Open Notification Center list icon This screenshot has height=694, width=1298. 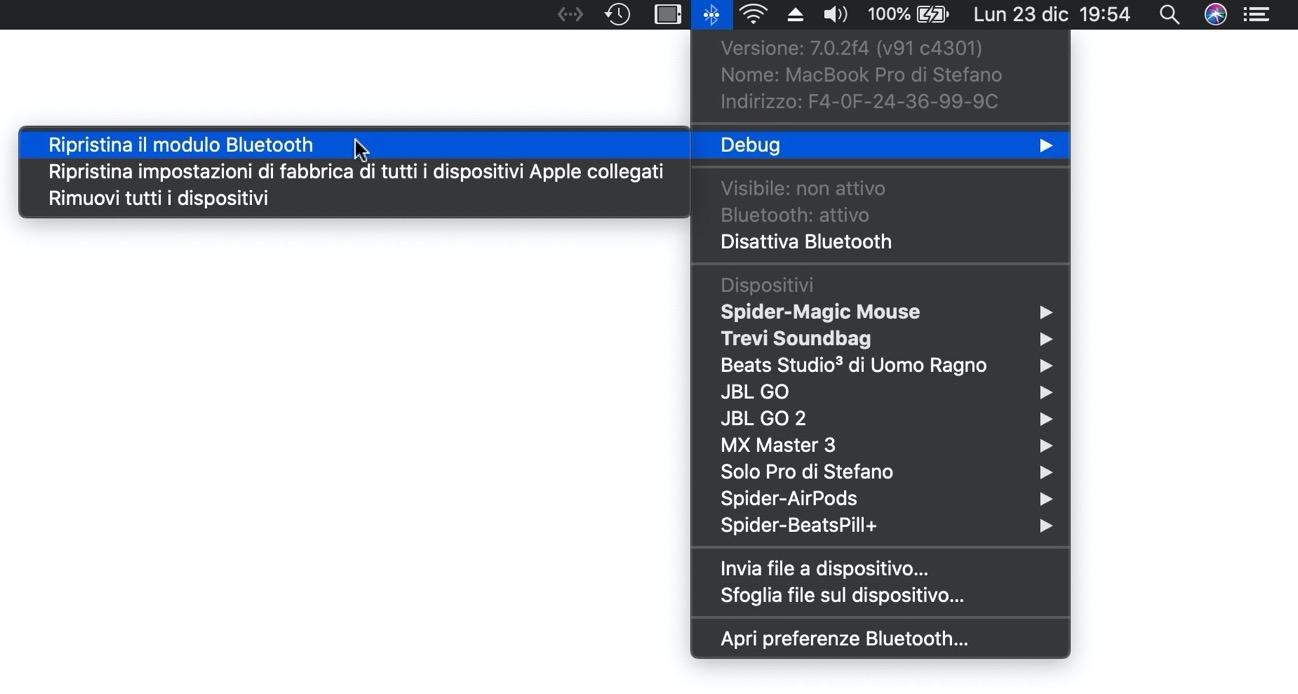[x=1257, y=14]
